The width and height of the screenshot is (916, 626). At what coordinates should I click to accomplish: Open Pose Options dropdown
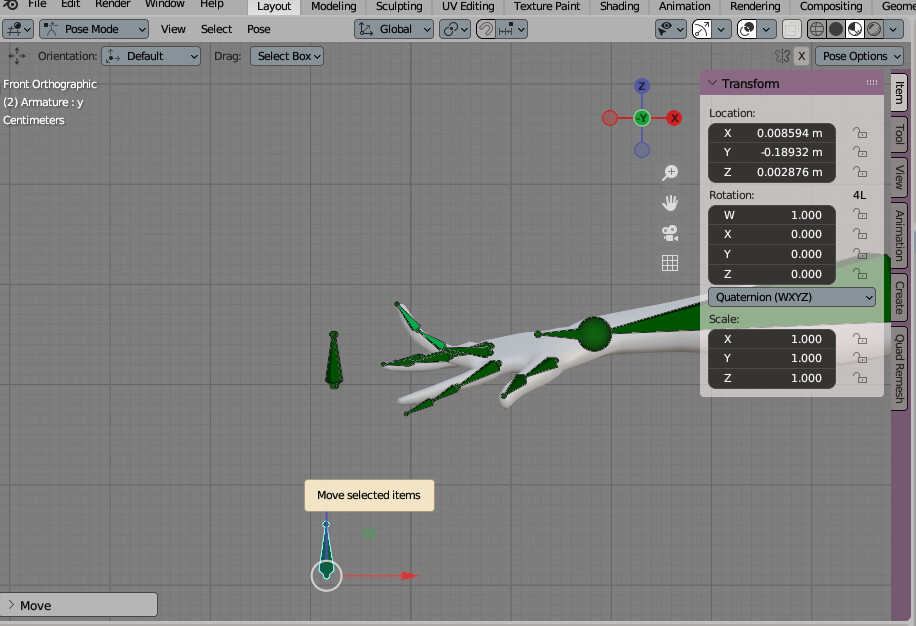click(859, 56)
